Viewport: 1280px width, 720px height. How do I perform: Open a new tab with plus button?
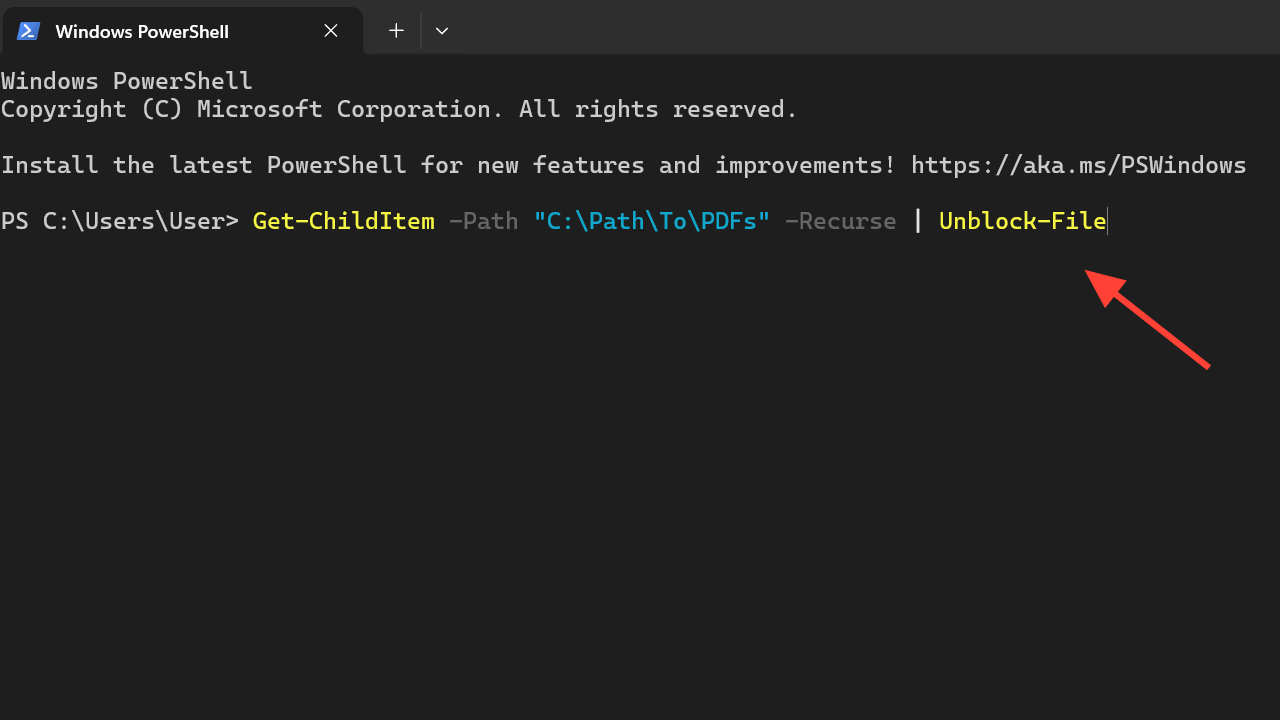point(396,31)
